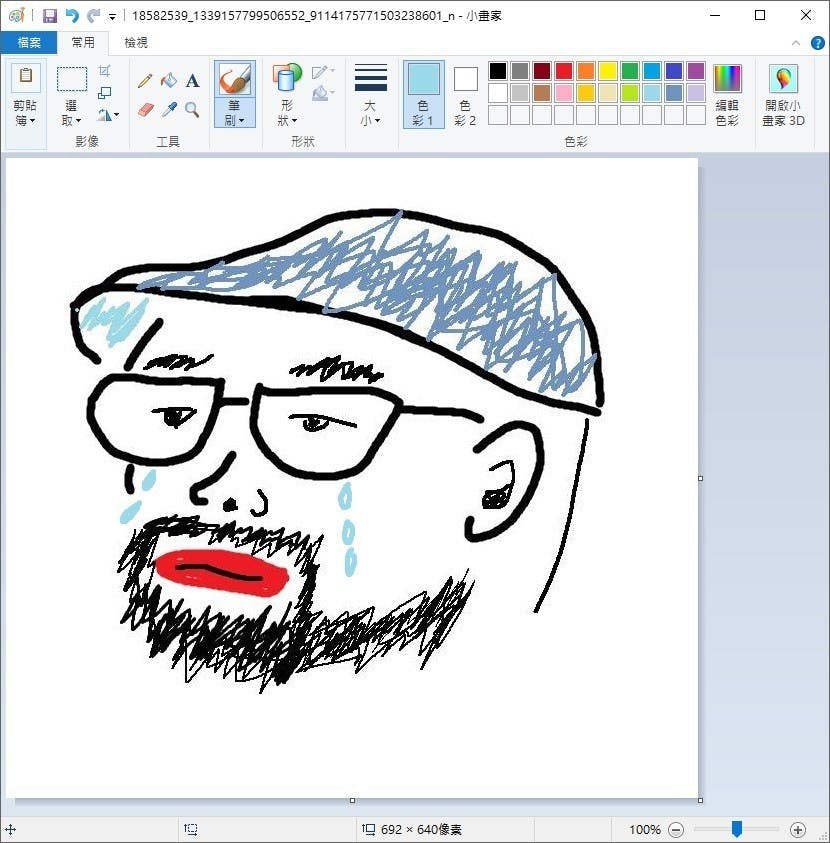Click the Crop icon
Image resolution: width=830 pixels, height=843 pixels.
pos(105,71)
